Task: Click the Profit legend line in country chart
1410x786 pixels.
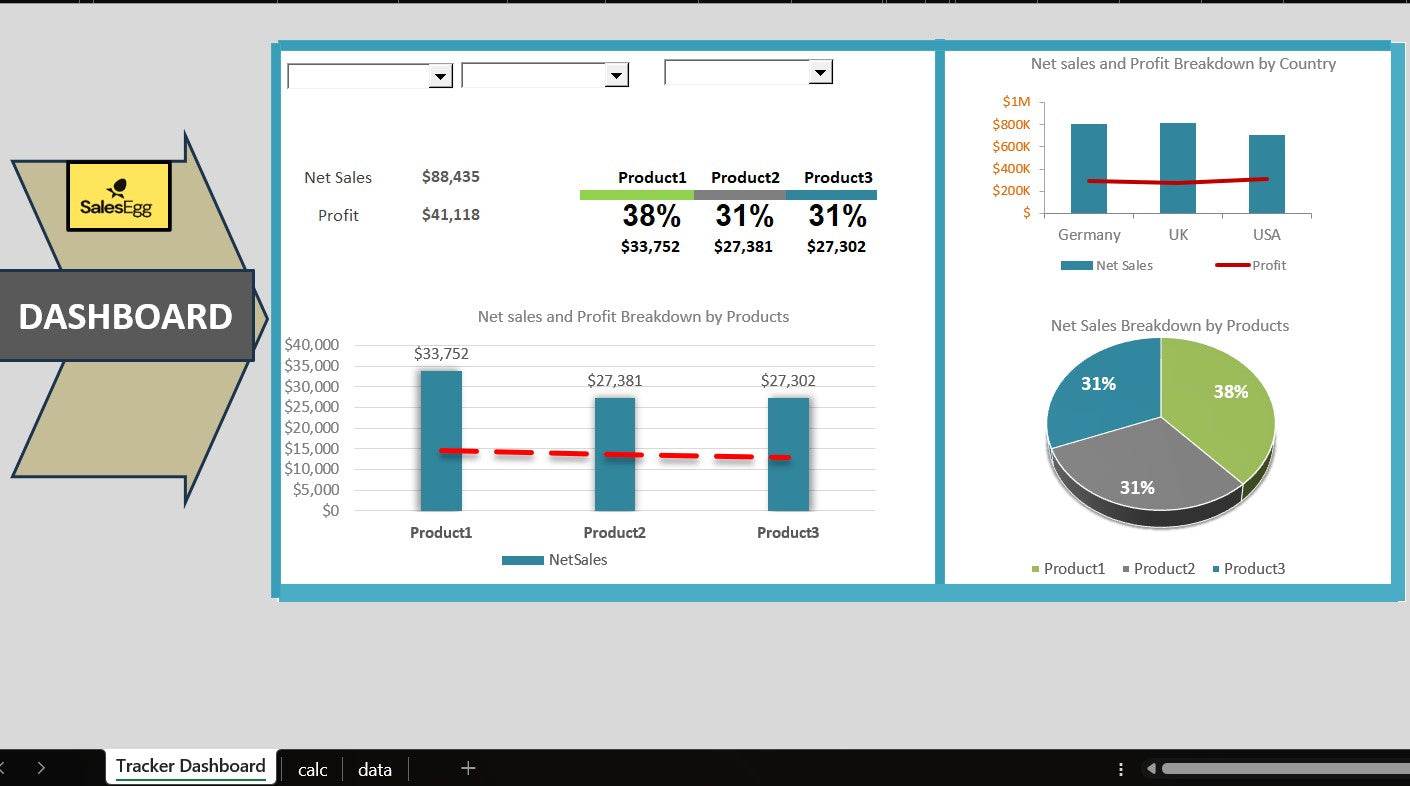Action: coord(1231,265)
